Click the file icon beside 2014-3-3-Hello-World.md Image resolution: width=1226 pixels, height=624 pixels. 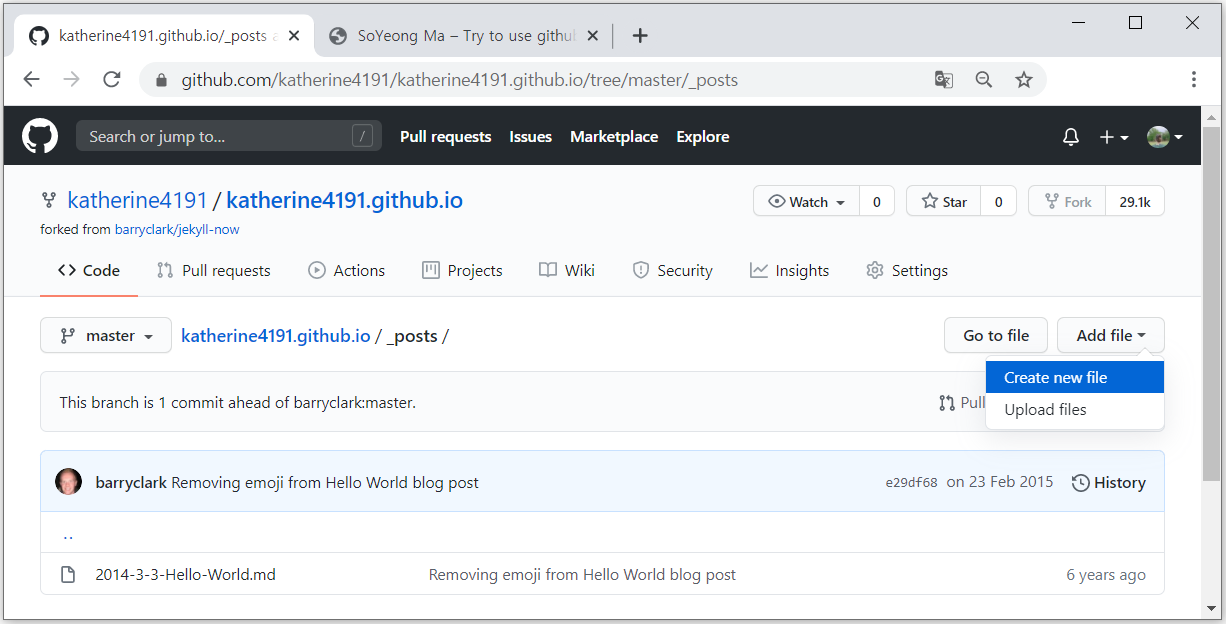tap(68, 575)
